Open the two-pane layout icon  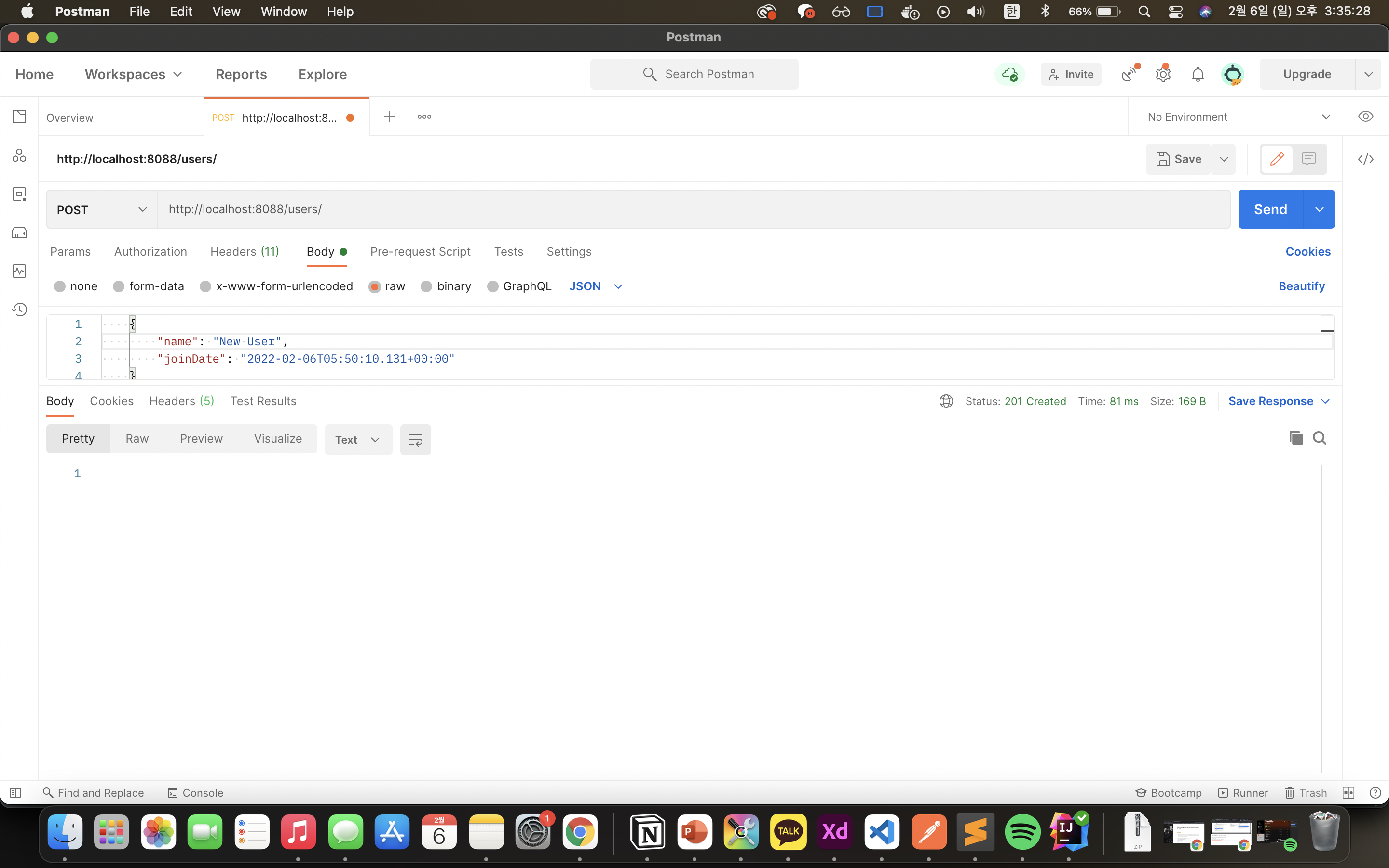(x=1348, y=793)
